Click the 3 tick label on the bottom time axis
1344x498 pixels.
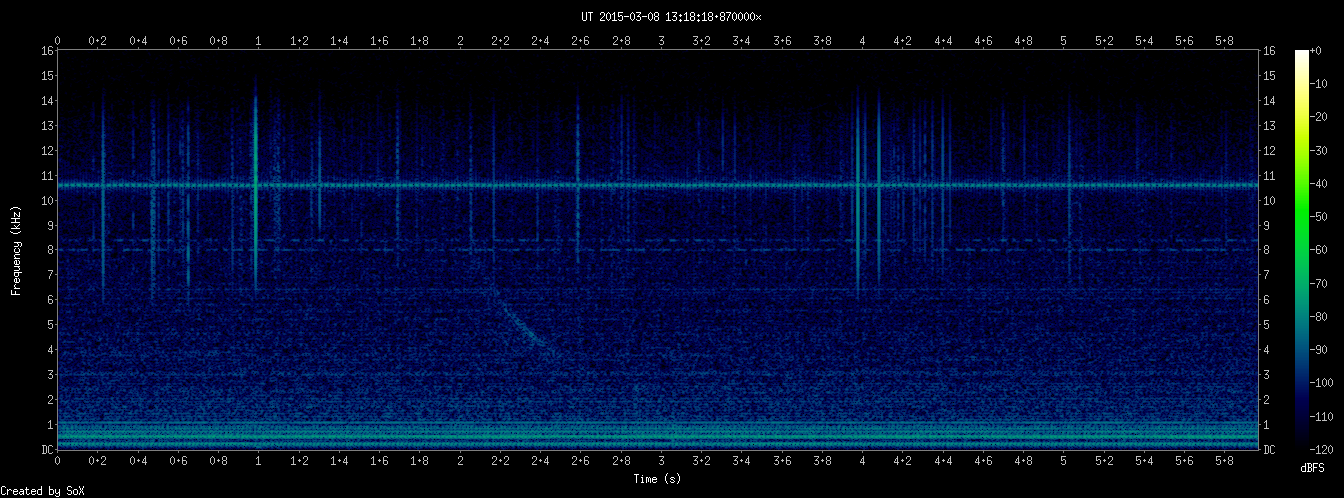click(x=661, y=462)
